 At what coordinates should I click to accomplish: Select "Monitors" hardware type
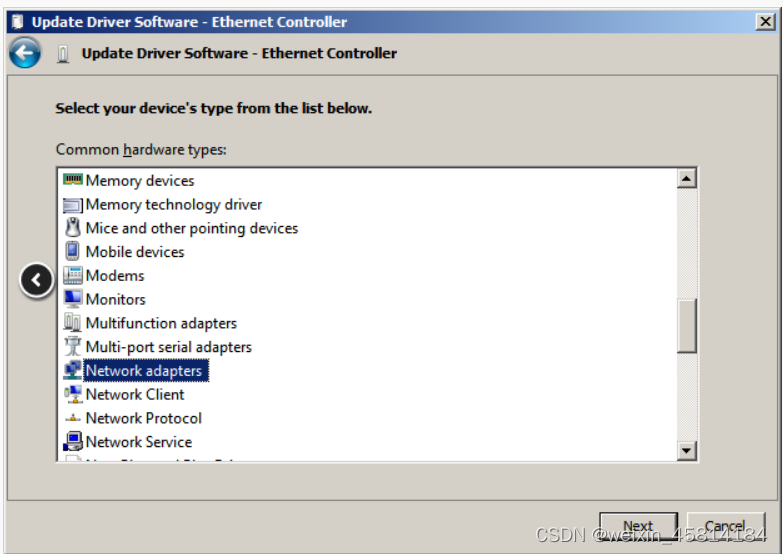(115, 299)
